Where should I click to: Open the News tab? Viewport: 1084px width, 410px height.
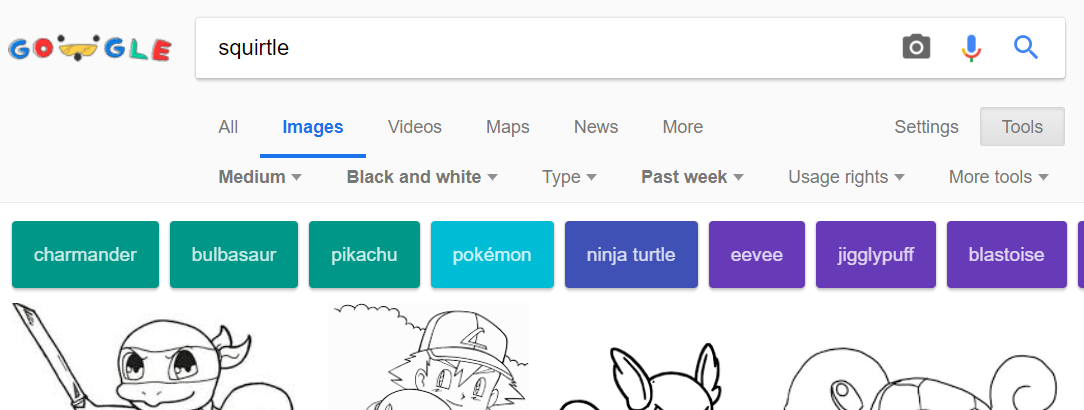595,127
